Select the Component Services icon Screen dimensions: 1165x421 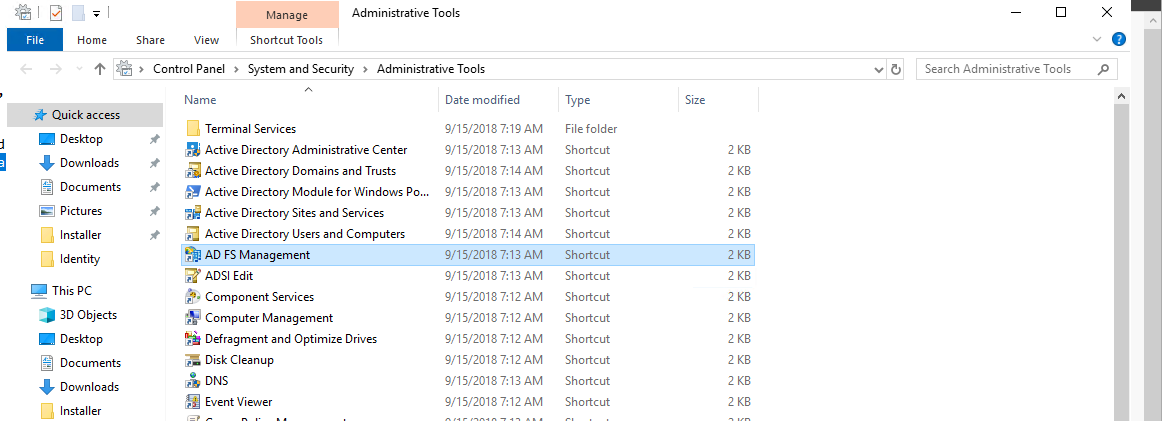pyautogui.click(x=193, y=297)
